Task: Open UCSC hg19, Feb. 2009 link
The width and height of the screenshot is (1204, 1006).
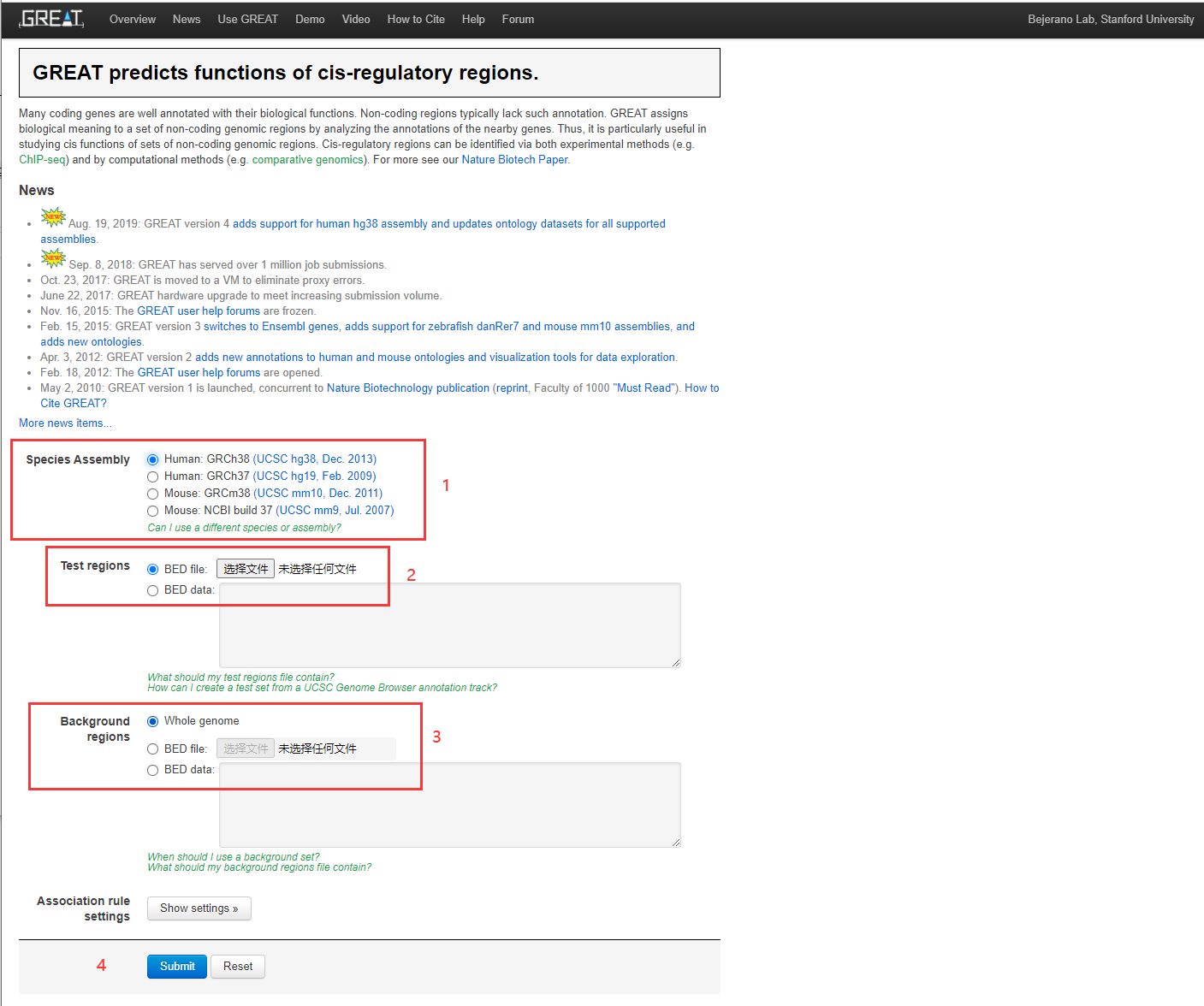Action: pyautogui.click(x=315, y=476)
